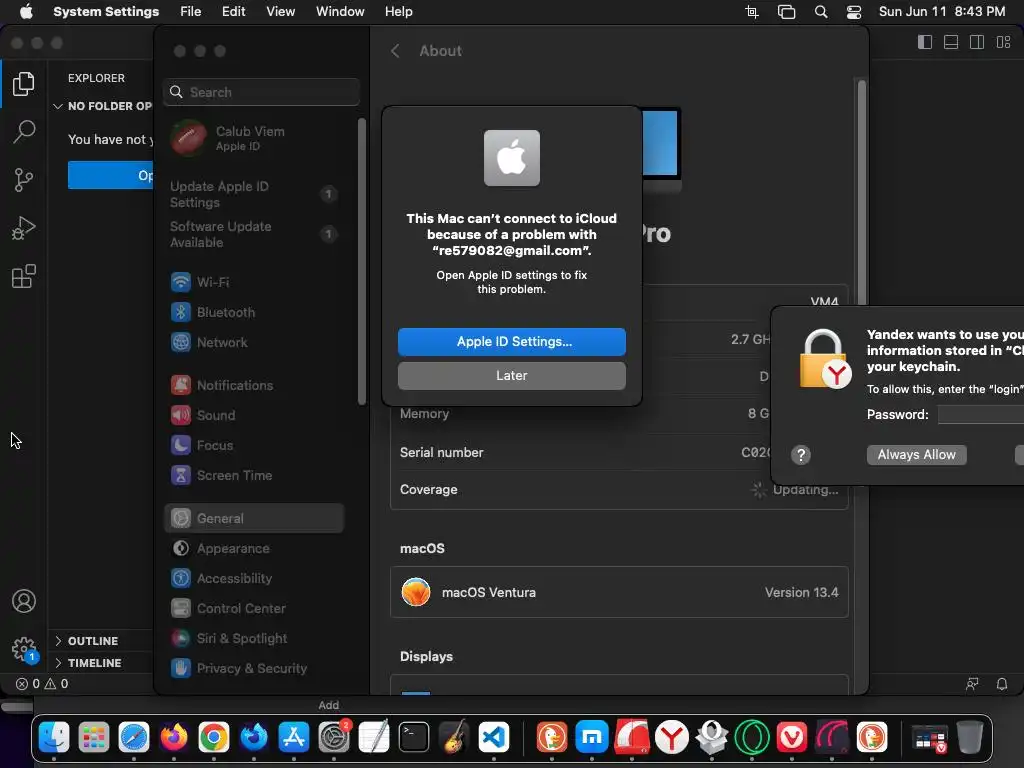Click the Password field in keychain prompt
This screenshot has width=1024, height=768.
click(x=980, y=415)
